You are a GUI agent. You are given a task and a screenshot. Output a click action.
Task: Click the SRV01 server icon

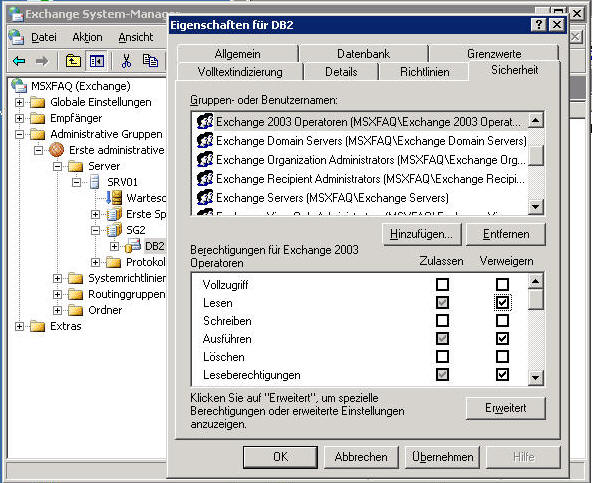[95, 182]
